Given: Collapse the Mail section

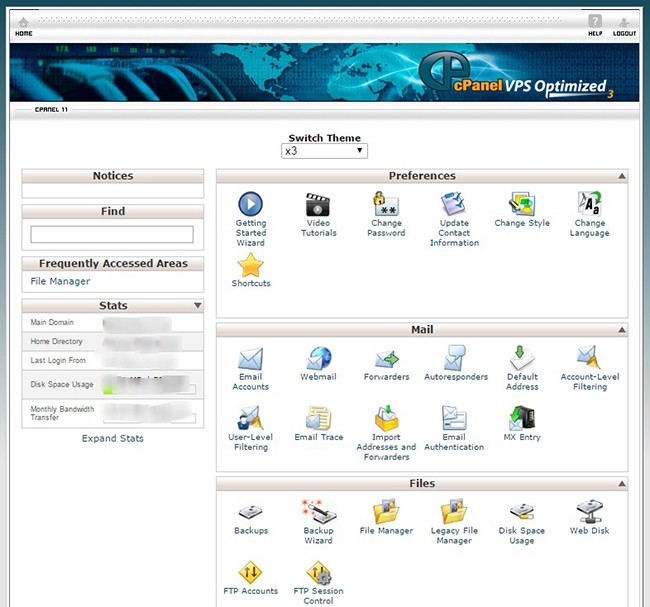Looking at the screenshot, I should coord(622,330).
